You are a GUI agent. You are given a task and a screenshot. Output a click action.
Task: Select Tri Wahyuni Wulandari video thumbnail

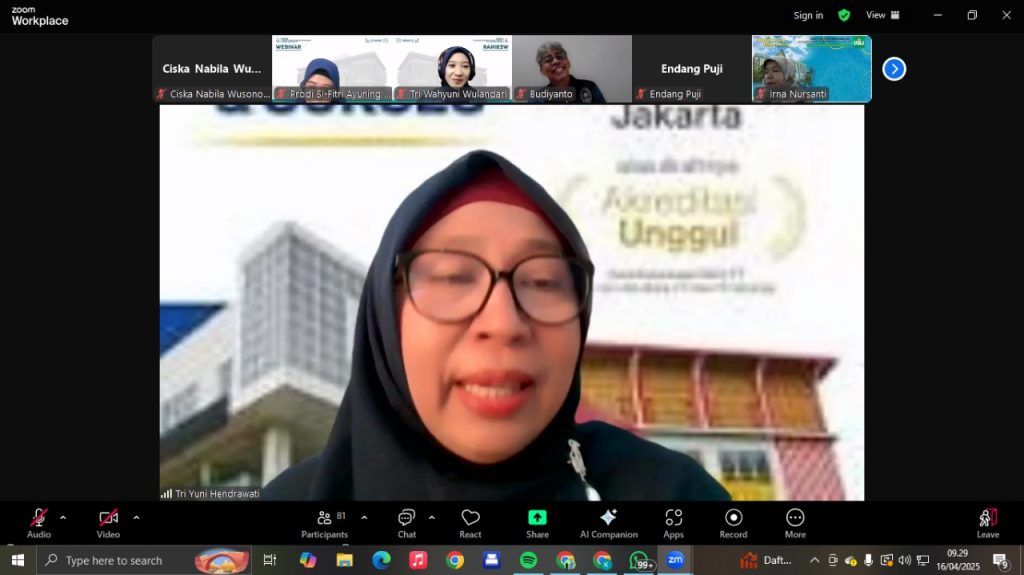point(452,69)
